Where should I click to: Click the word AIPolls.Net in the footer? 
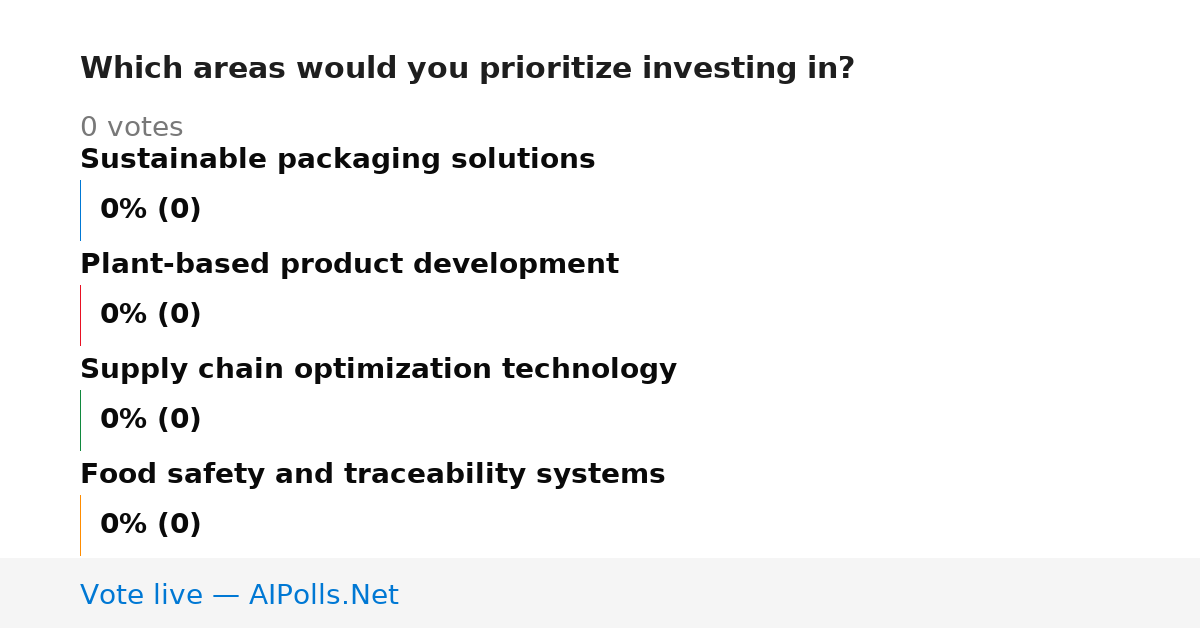pyautogui.click(x=323, y=596)
